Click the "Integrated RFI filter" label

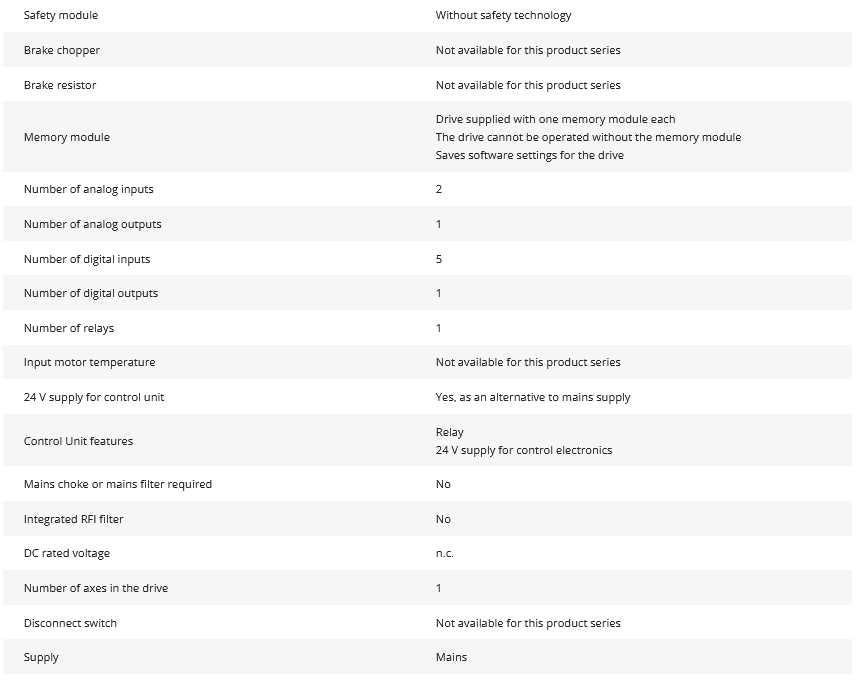74,519
